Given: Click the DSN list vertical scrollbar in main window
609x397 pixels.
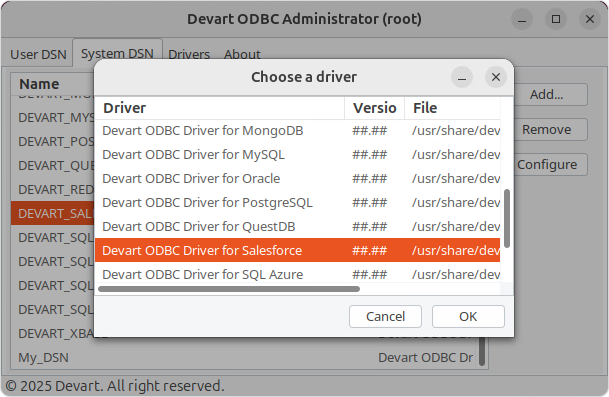Looking at the screenshot, I should click(x=482, y=352).
